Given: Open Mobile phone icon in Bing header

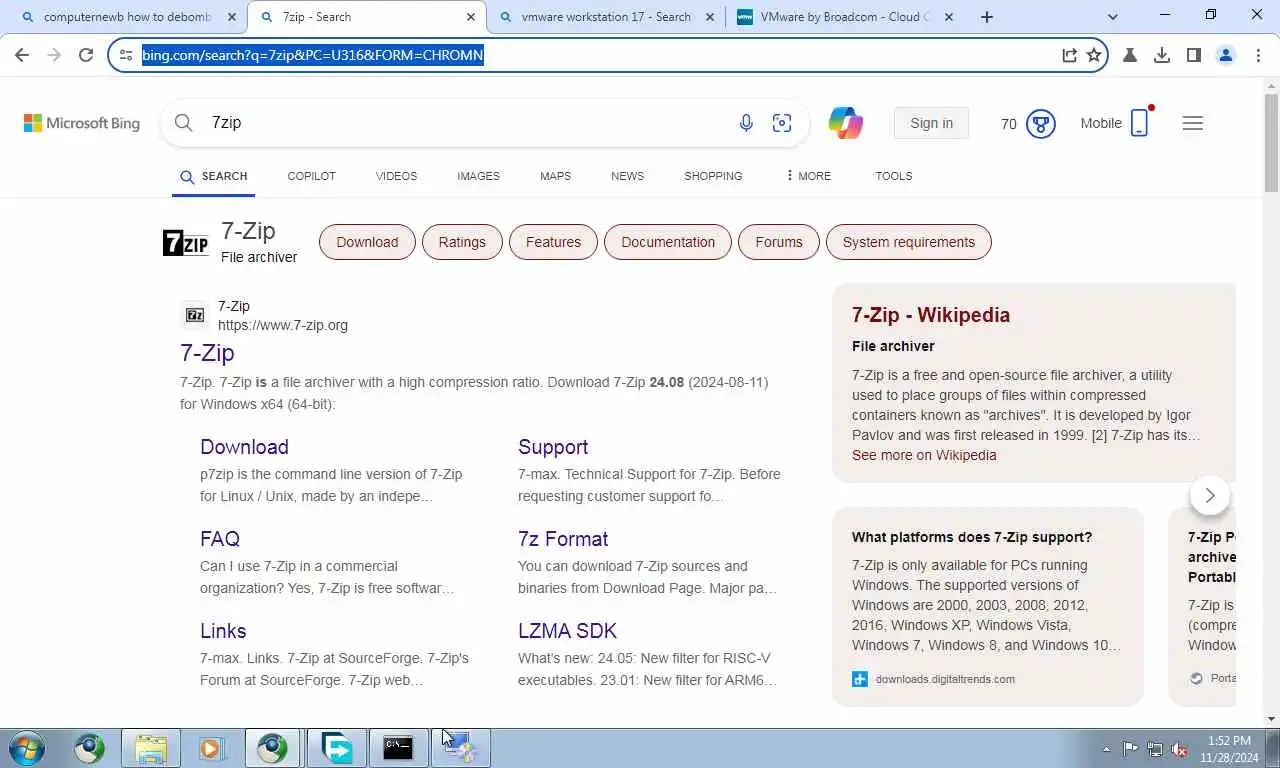Looking at the screenshot, I should 1140,122.
